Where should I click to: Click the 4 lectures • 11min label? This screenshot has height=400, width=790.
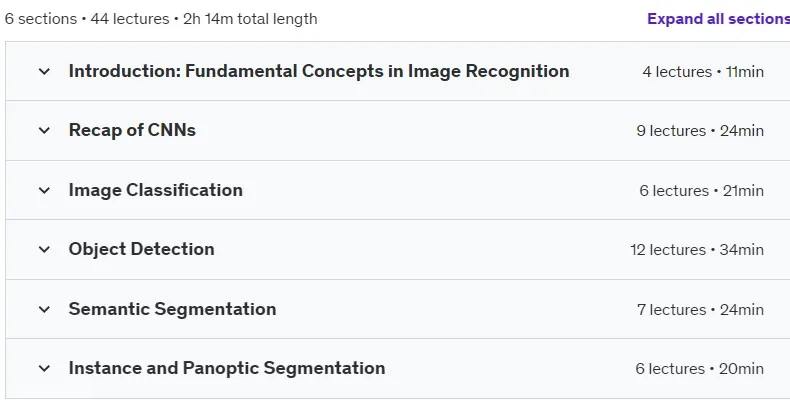tap(703, 72)
